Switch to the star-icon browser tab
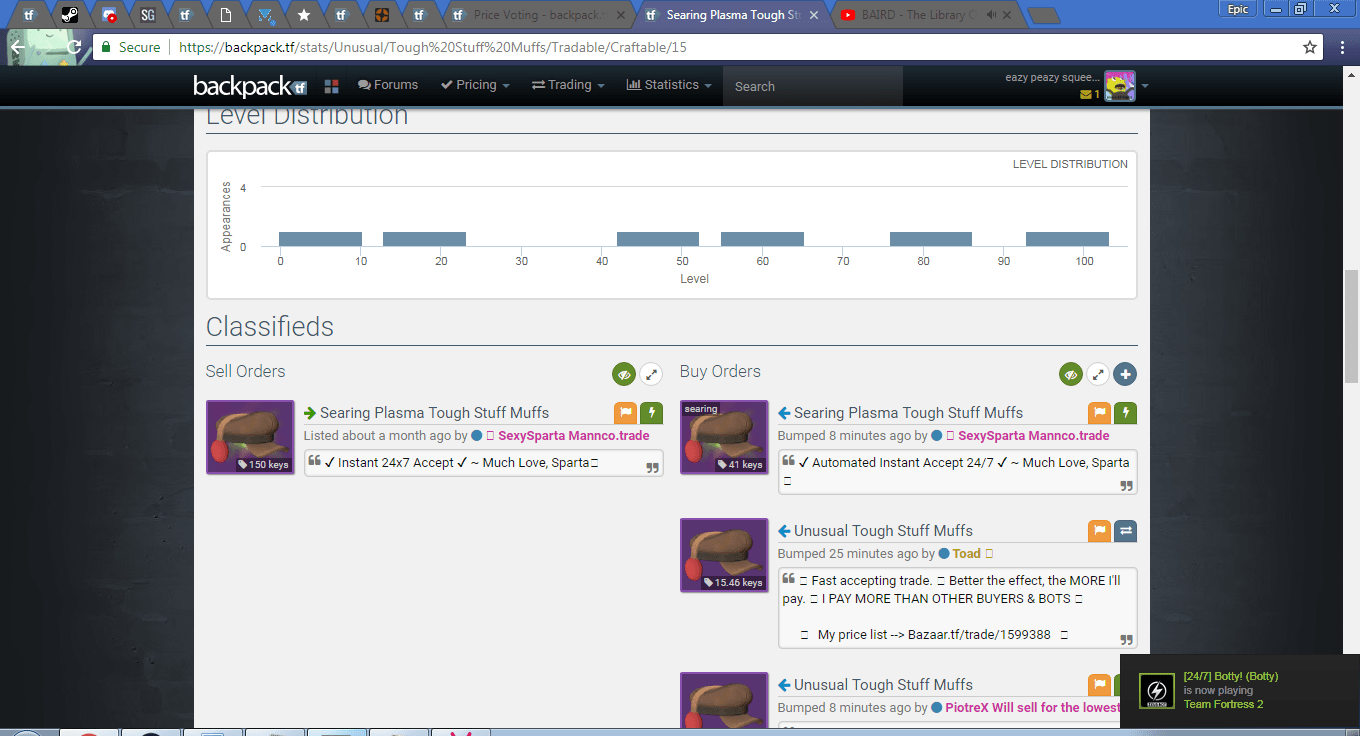 (304, 15)
